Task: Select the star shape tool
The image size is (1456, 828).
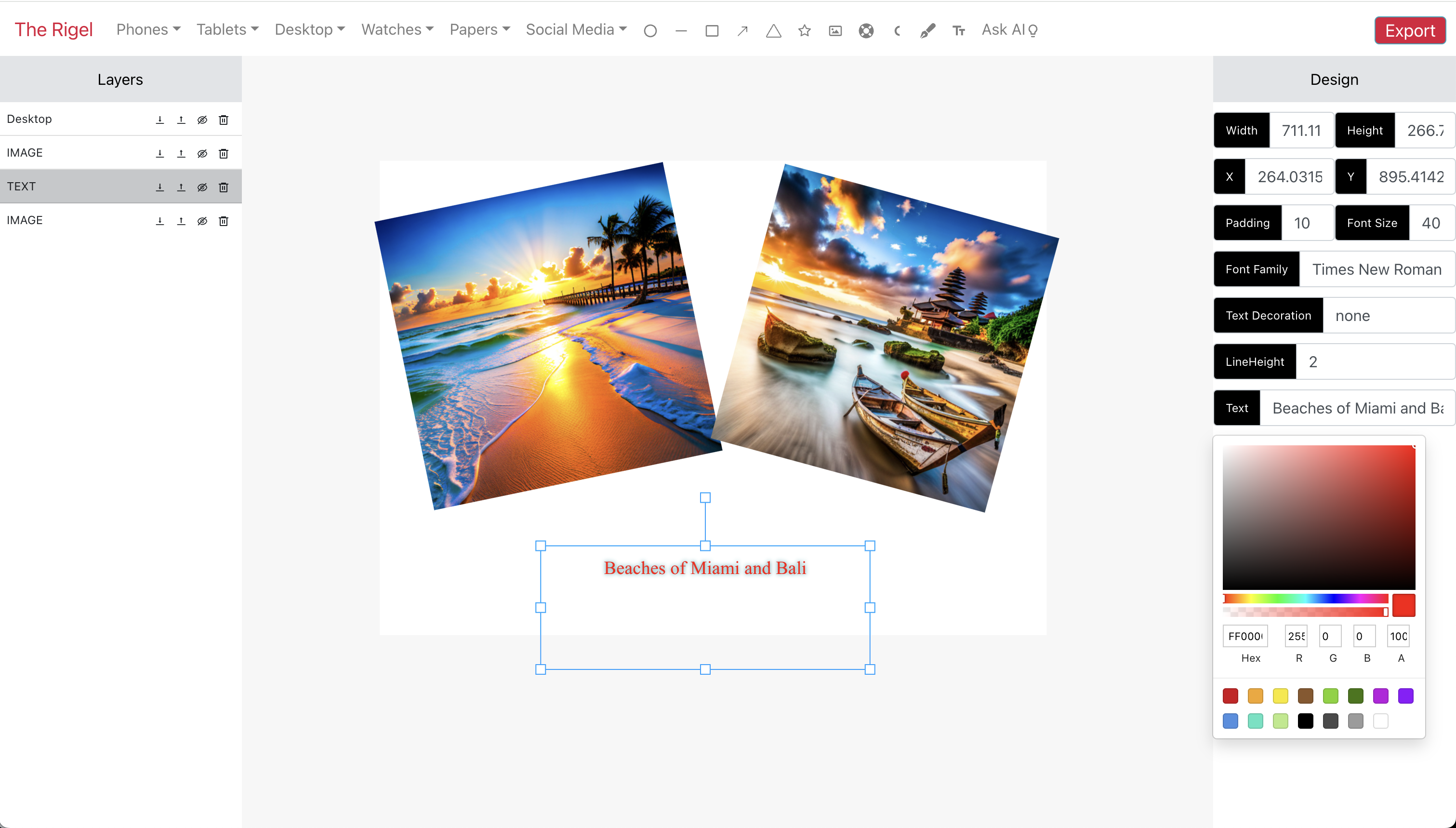Action: (x=804, y=31)
